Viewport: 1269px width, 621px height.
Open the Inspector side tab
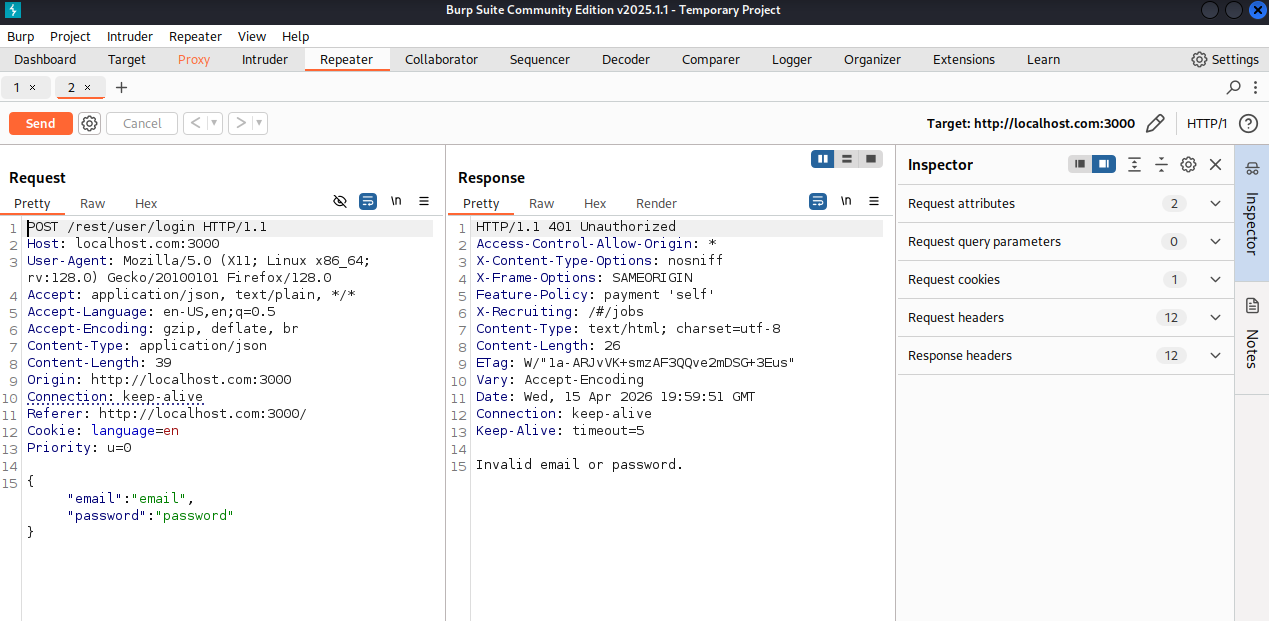pyautogui.click(x=1251, y=213)
